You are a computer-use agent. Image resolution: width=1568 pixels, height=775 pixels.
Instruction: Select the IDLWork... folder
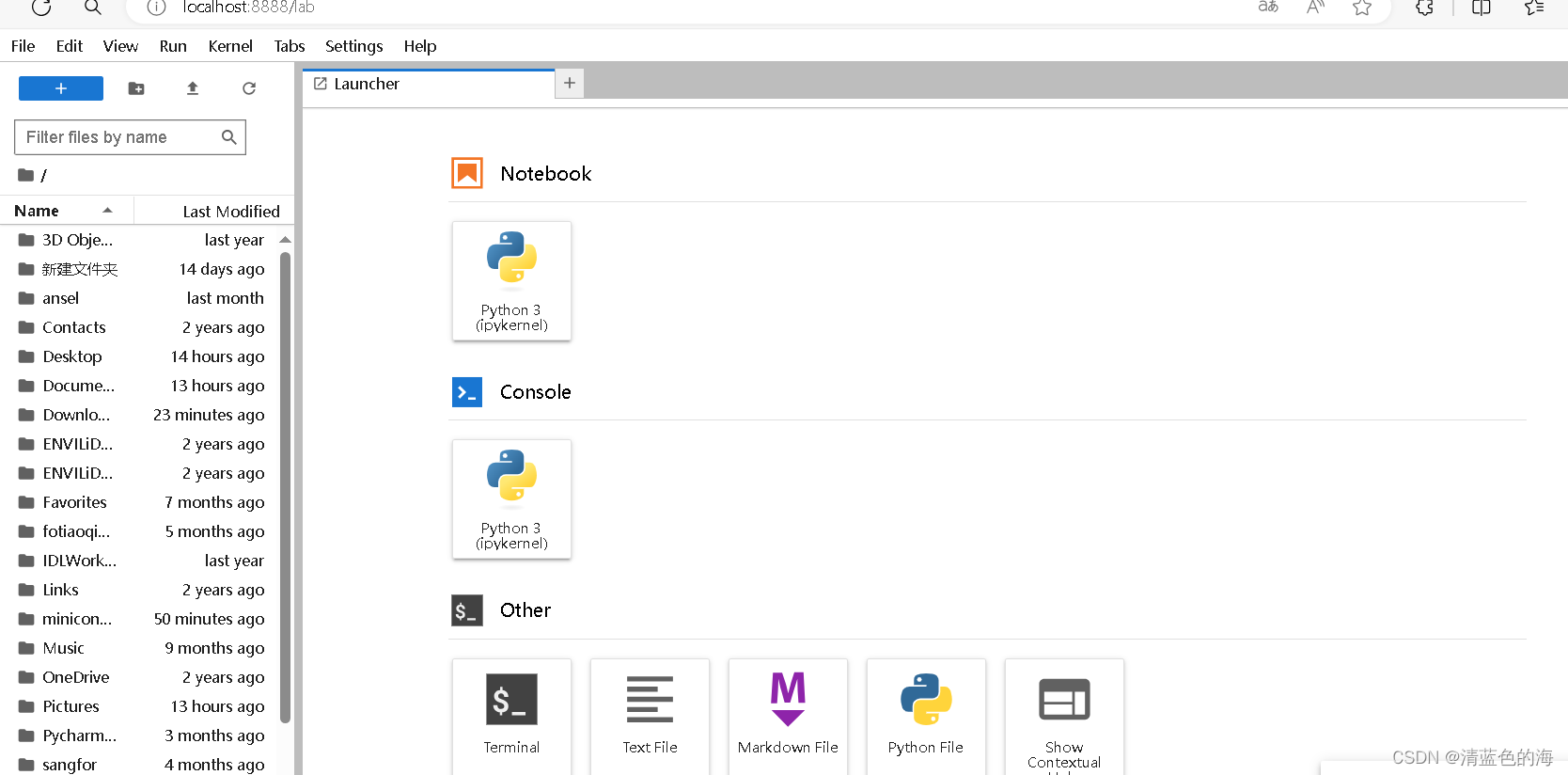pyautogui.click(x=141, y=561)
